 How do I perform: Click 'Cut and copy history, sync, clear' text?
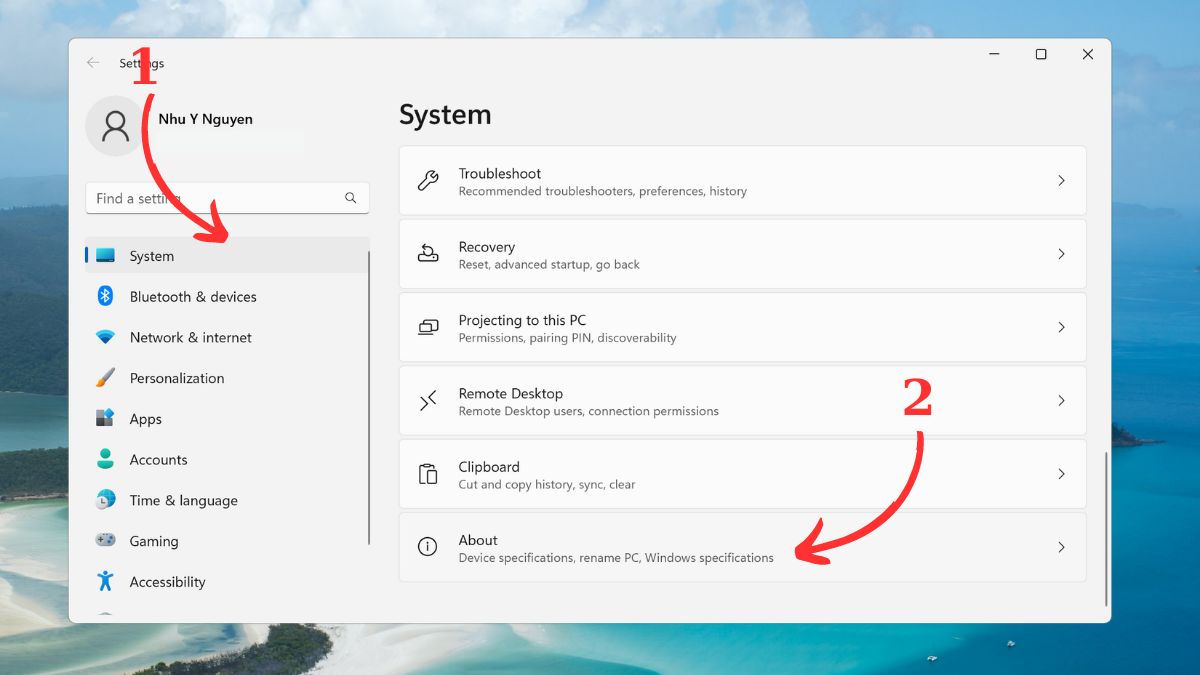547,485
